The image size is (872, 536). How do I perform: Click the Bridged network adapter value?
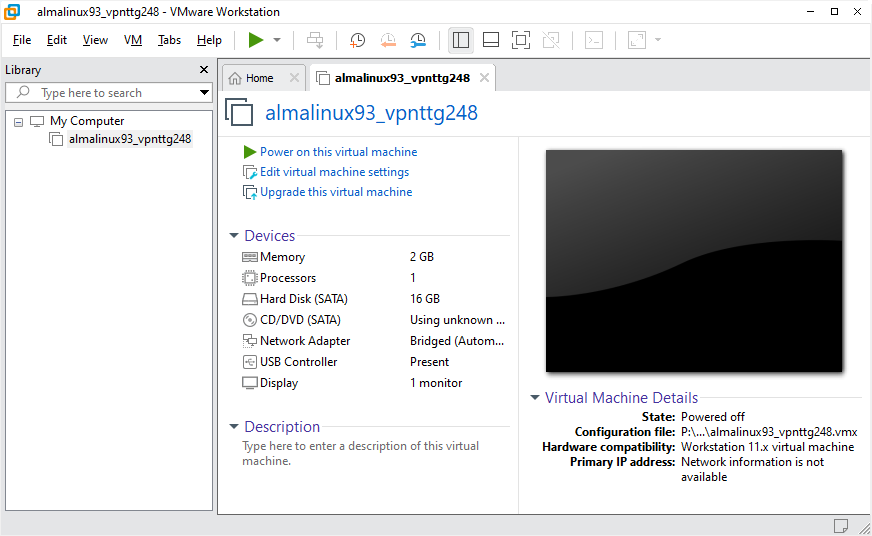click(457, 341)
